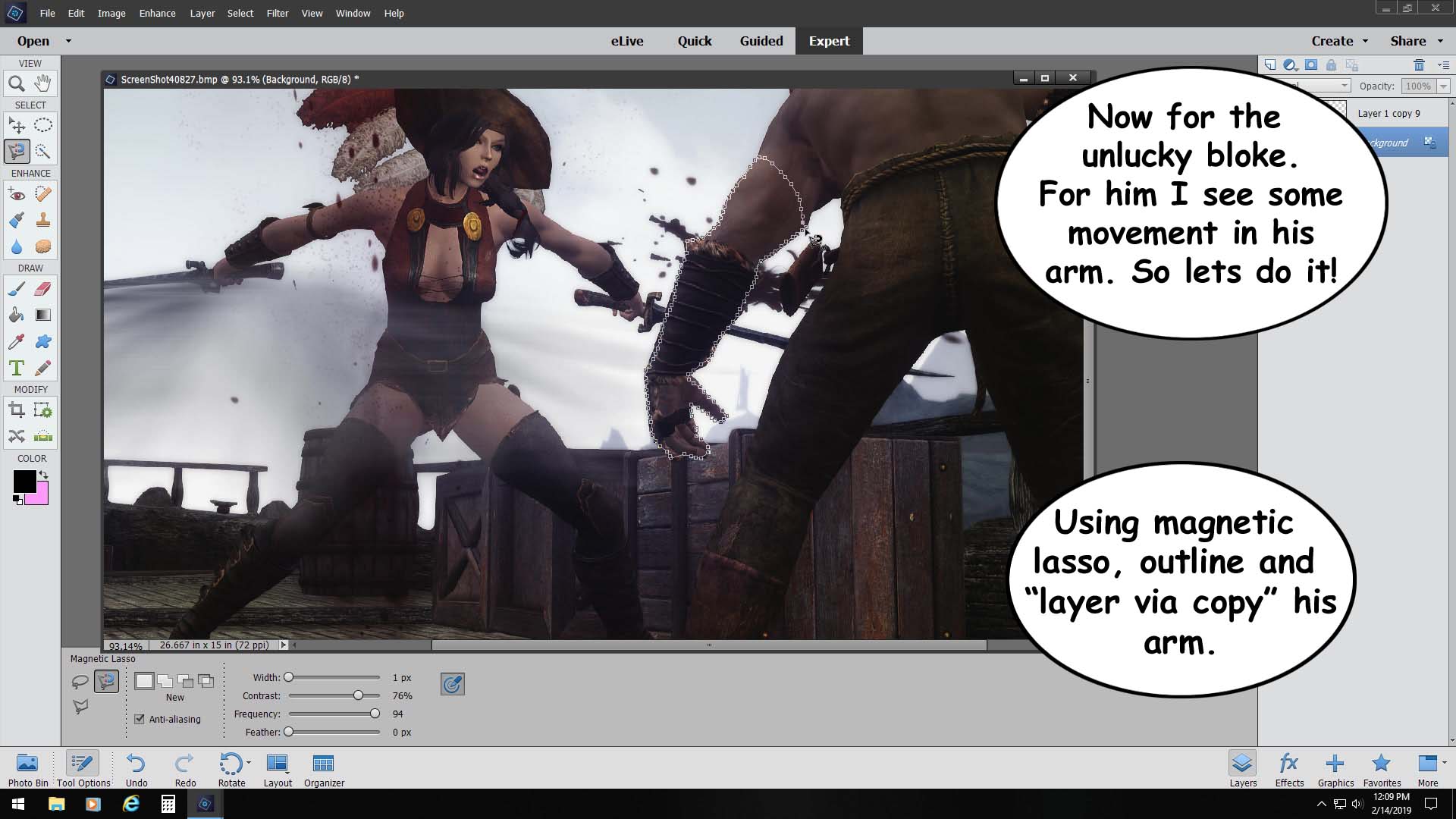Image resolution: width=1456 pixels, height=819 pixels.
Task: Expand the More panels dropdown arrow
Action: click(1444, 762)
